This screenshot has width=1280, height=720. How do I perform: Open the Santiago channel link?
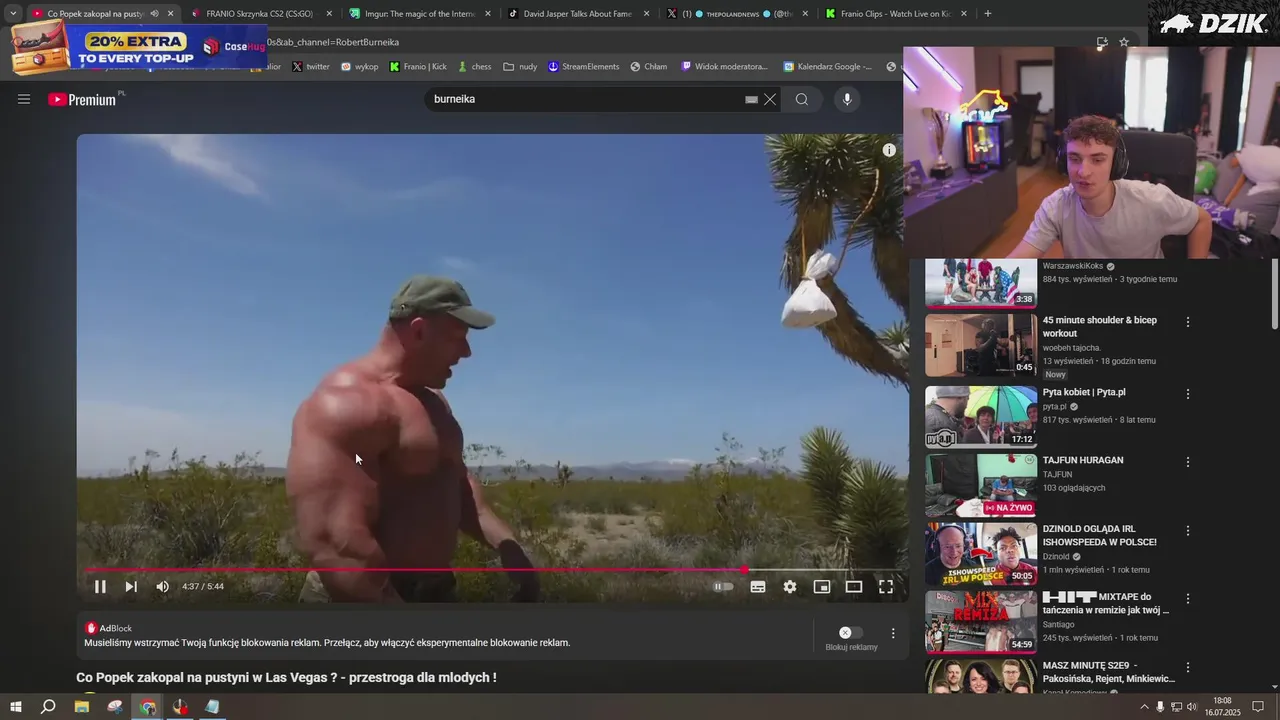click(1059, 624)
